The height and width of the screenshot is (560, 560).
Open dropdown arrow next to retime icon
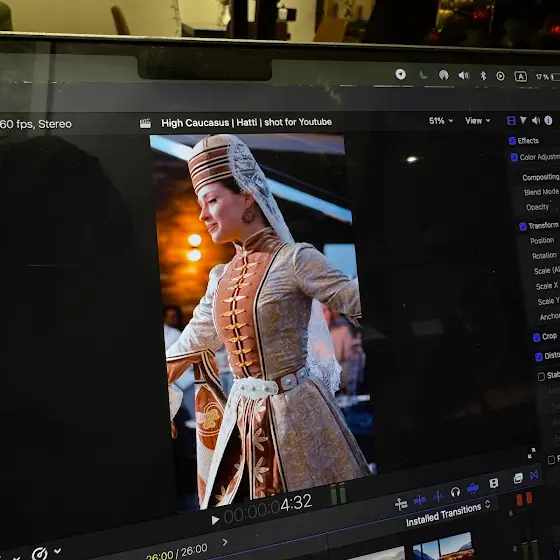[57, 551]
